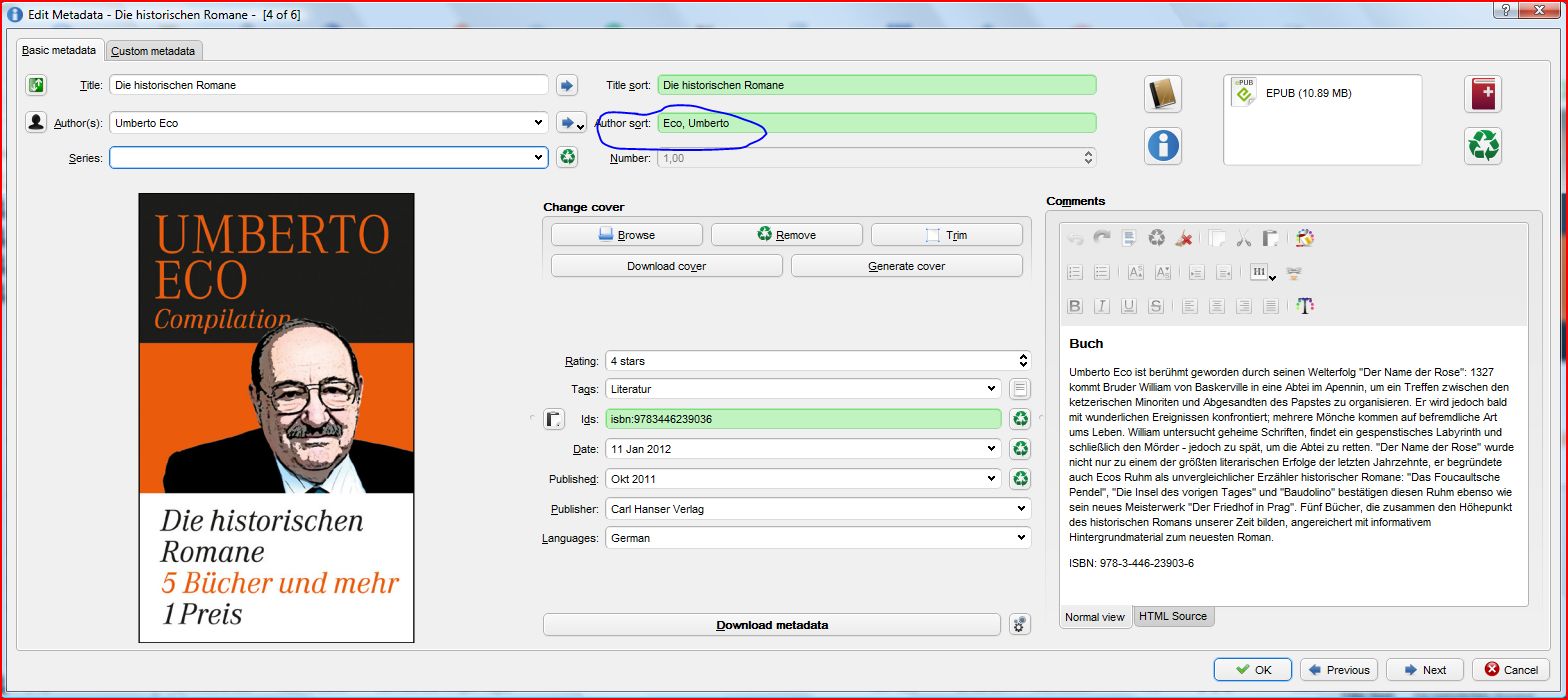Clear Published date with recycle icon
This screenshot has width=1568, height=700.
[1019, 479]
